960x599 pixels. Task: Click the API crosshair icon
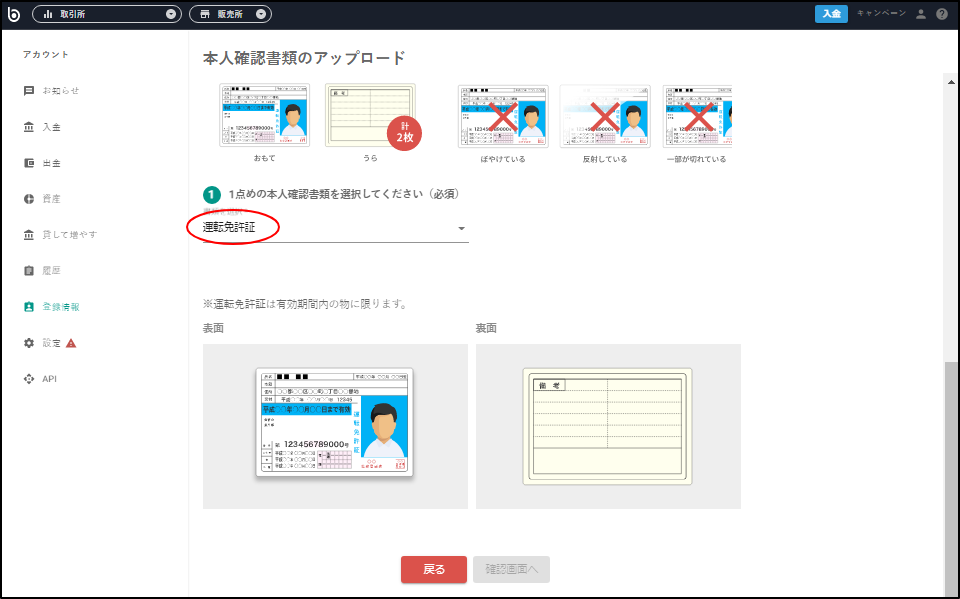pos(29,379)
